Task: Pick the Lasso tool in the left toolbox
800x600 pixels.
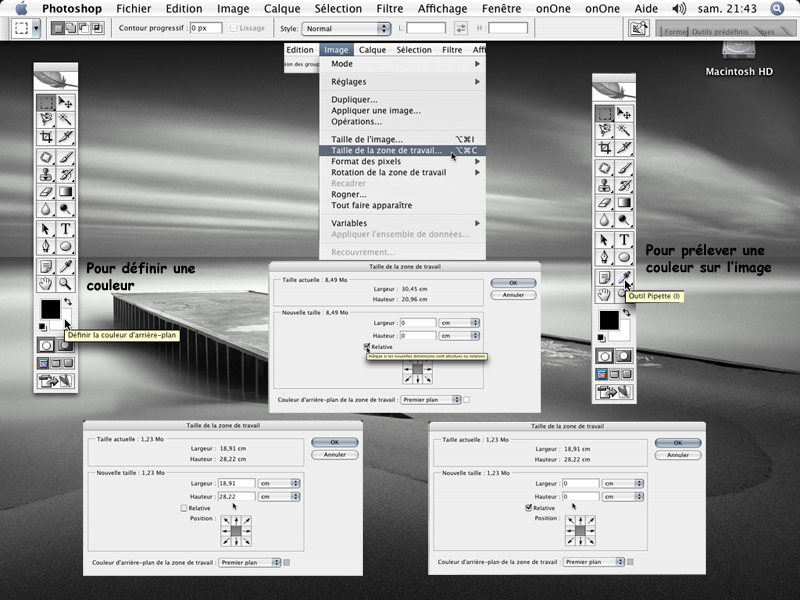Action: (x=46, y=119)
